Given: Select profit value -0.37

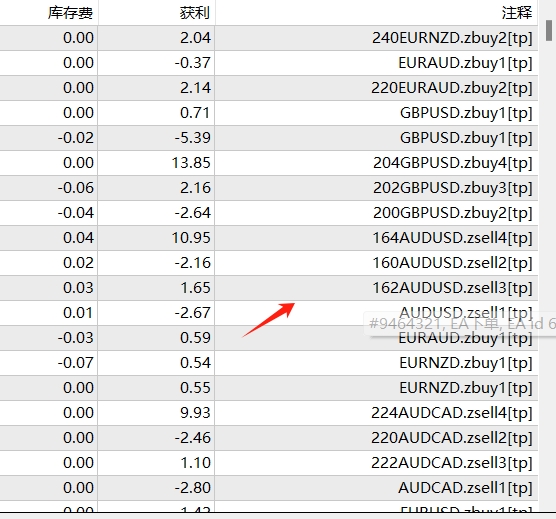Looking at the screenshot, I should click(193, 63).
